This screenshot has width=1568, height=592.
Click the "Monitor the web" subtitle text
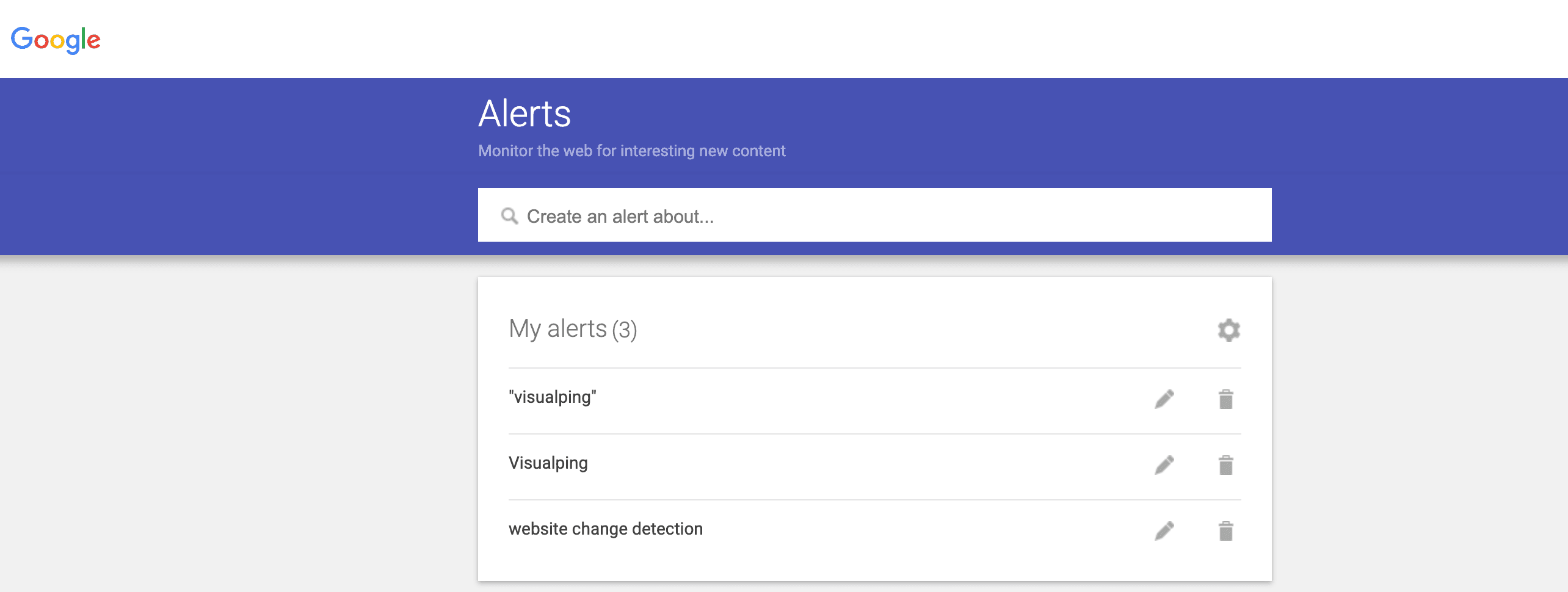[x=631, y=151]
